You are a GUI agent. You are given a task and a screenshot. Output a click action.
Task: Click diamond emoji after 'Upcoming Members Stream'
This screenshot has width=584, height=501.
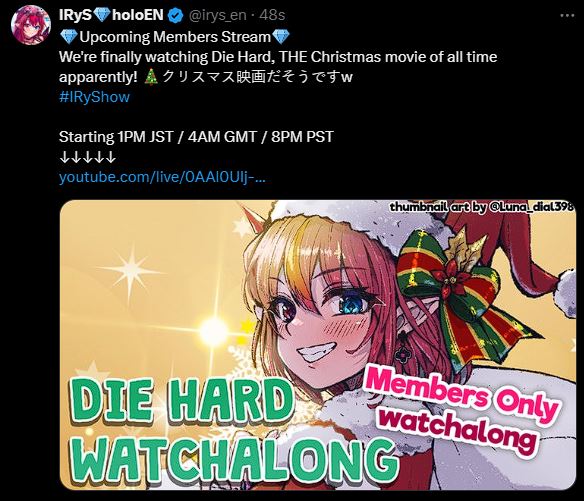280,37
